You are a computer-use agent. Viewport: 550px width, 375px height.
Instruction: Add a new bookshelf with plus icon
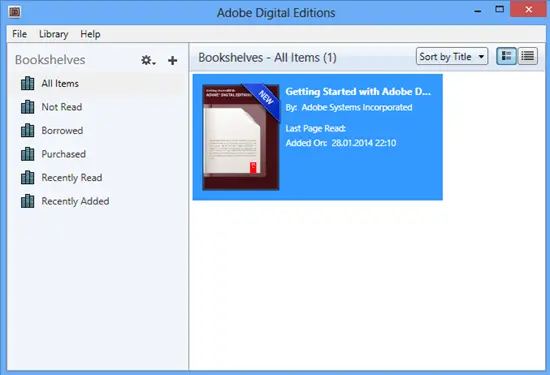[x=172, y=60]
